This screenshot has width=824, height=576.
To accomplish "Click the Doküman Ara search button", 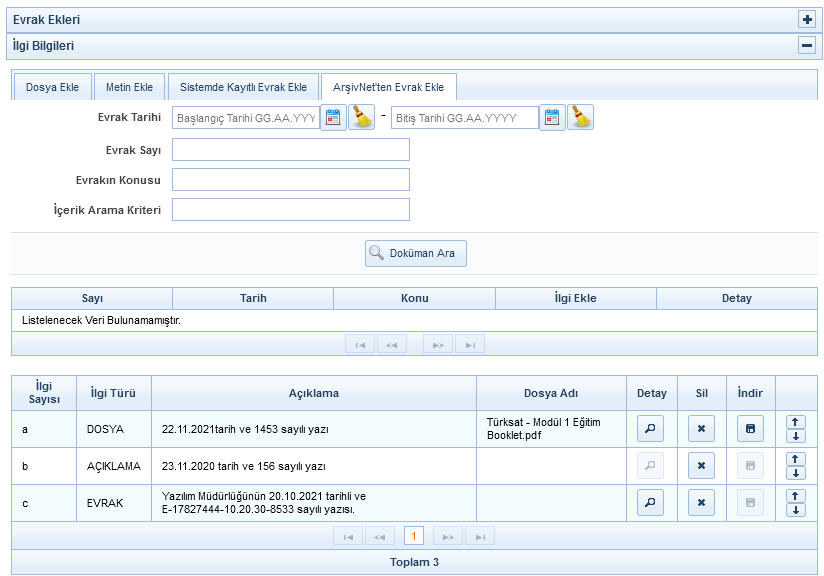I will (x=415, y=253).
